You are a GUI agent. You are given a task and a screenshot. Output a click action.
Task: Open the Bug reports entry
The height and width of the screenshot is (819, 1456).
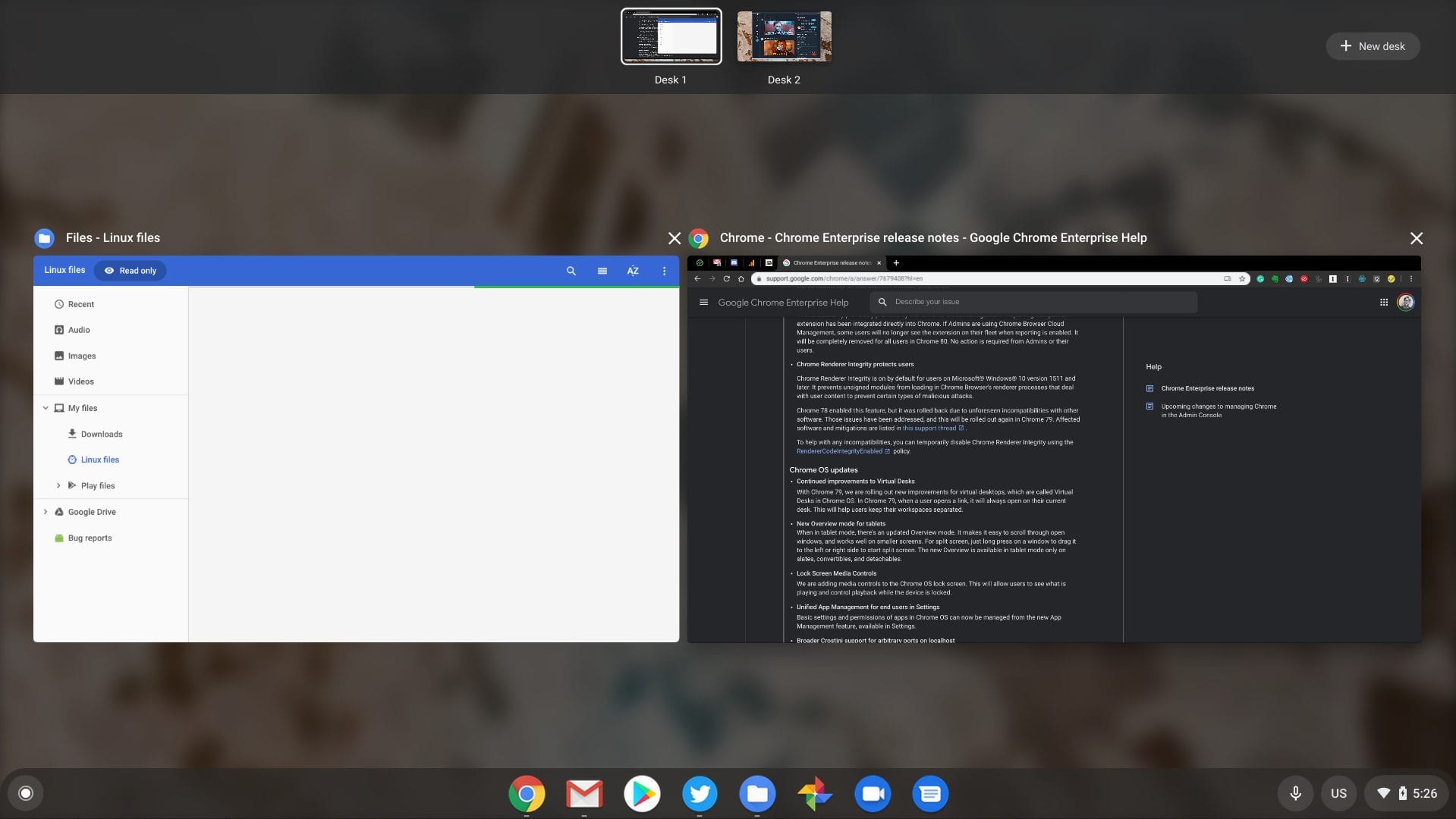coord(111,538)
